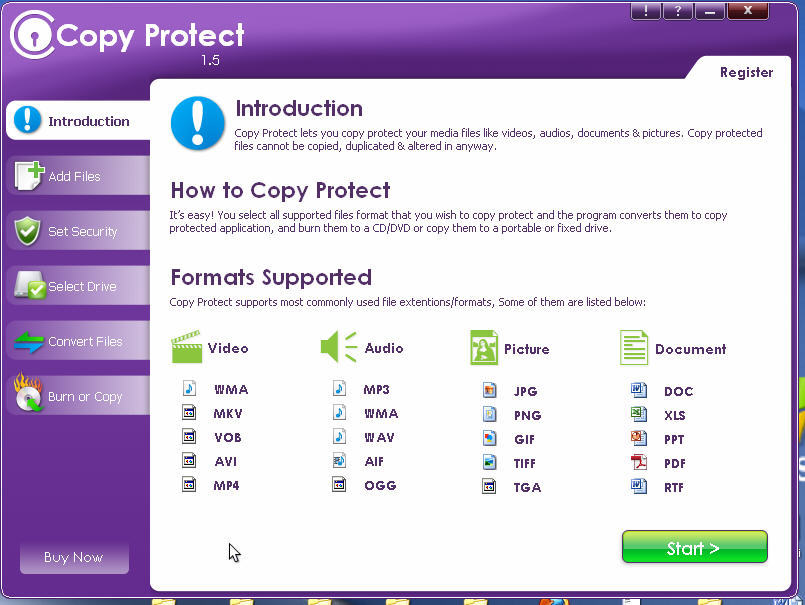This screenshot has width=805, height=605.
Task: Click the GIF image icon
Action: coord(490,438)
